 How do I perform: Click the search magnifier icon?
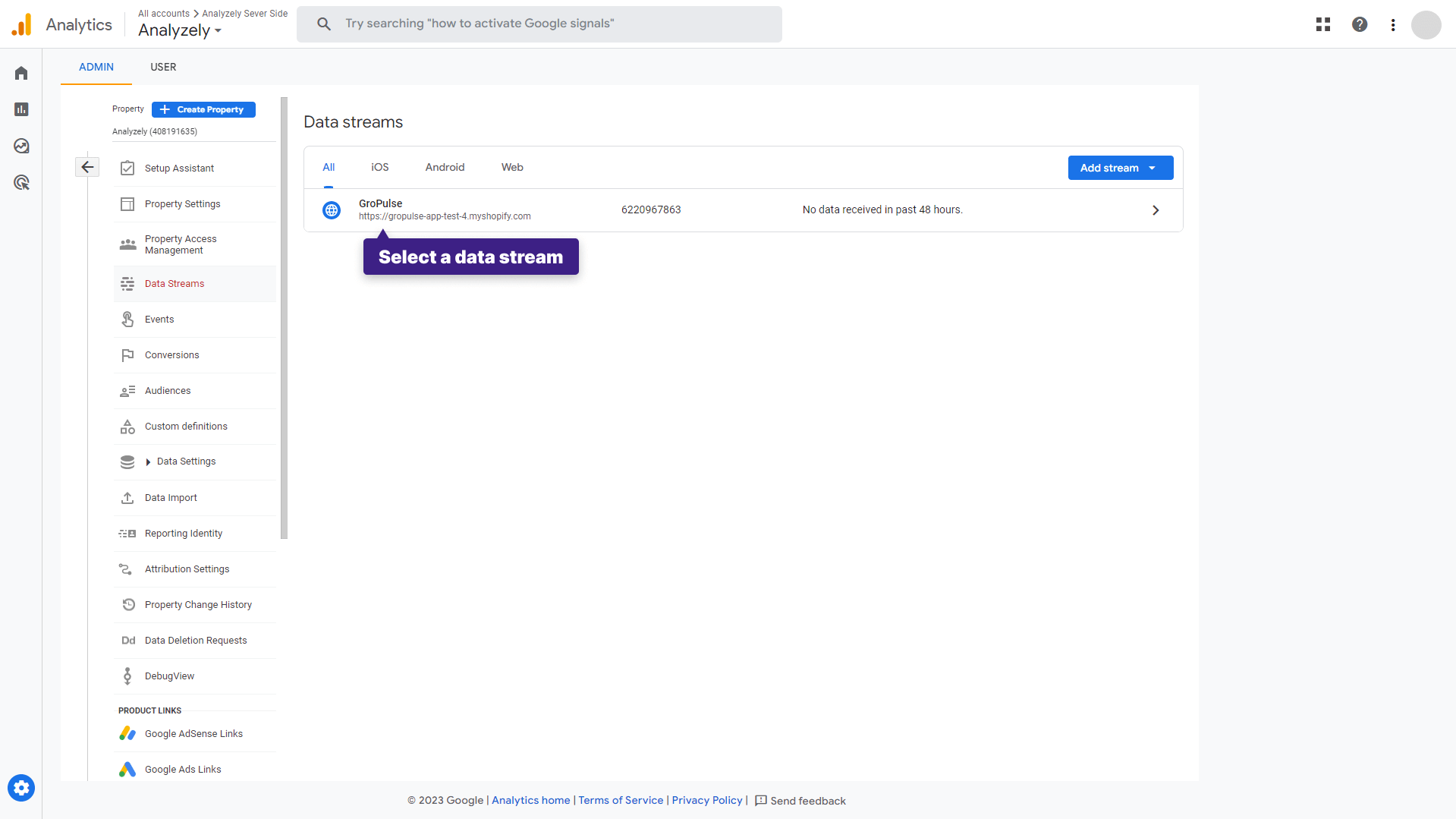click(x=324, y=24)
